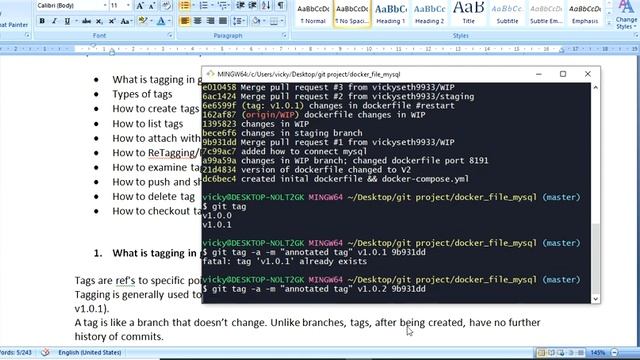This screenshot has height=360, width=640.
Task: Apply text highlight color
Action: 142,21
